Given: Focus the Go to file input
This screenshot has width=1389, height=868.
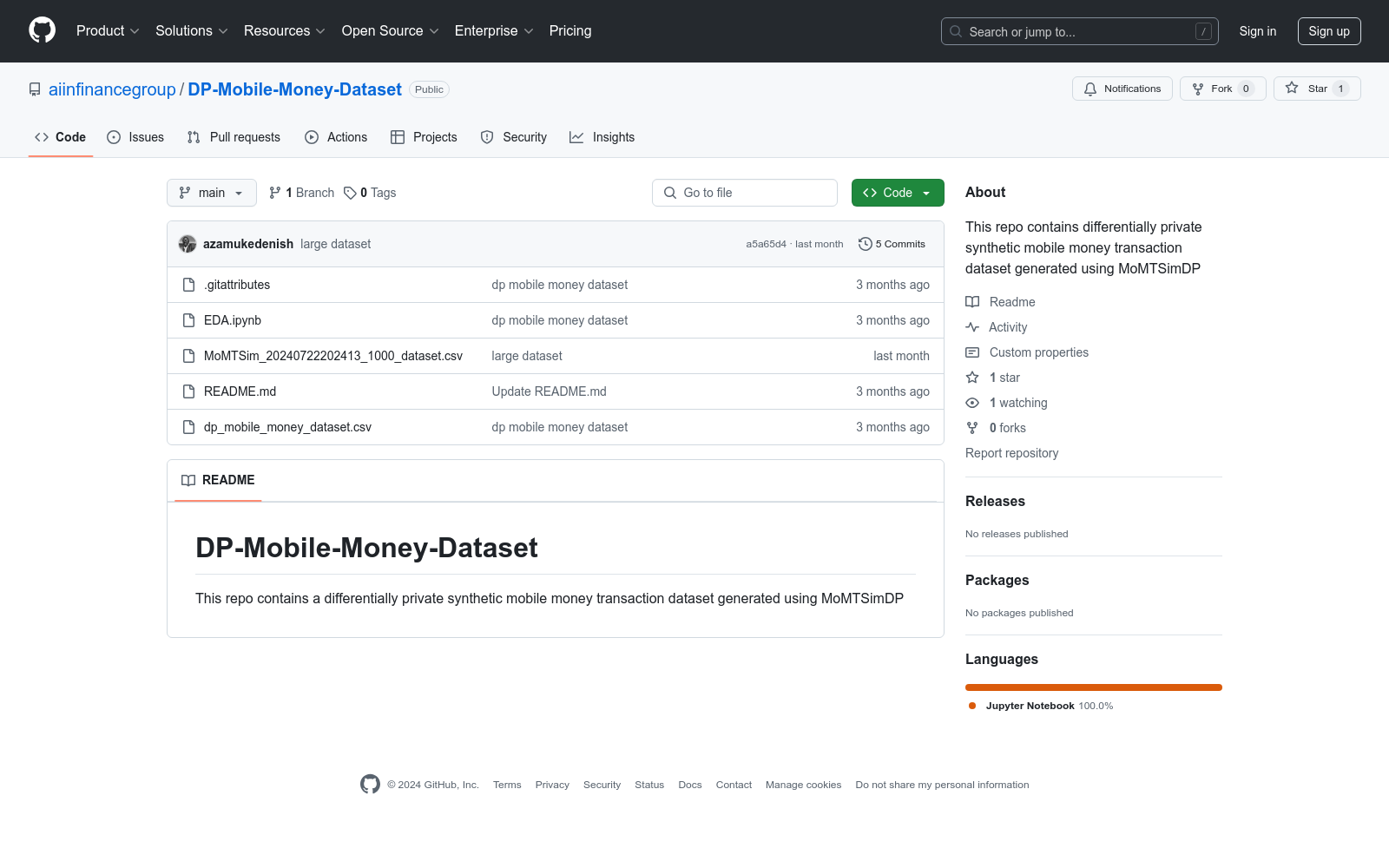Looking at the screenshot, I should point(745,193).
